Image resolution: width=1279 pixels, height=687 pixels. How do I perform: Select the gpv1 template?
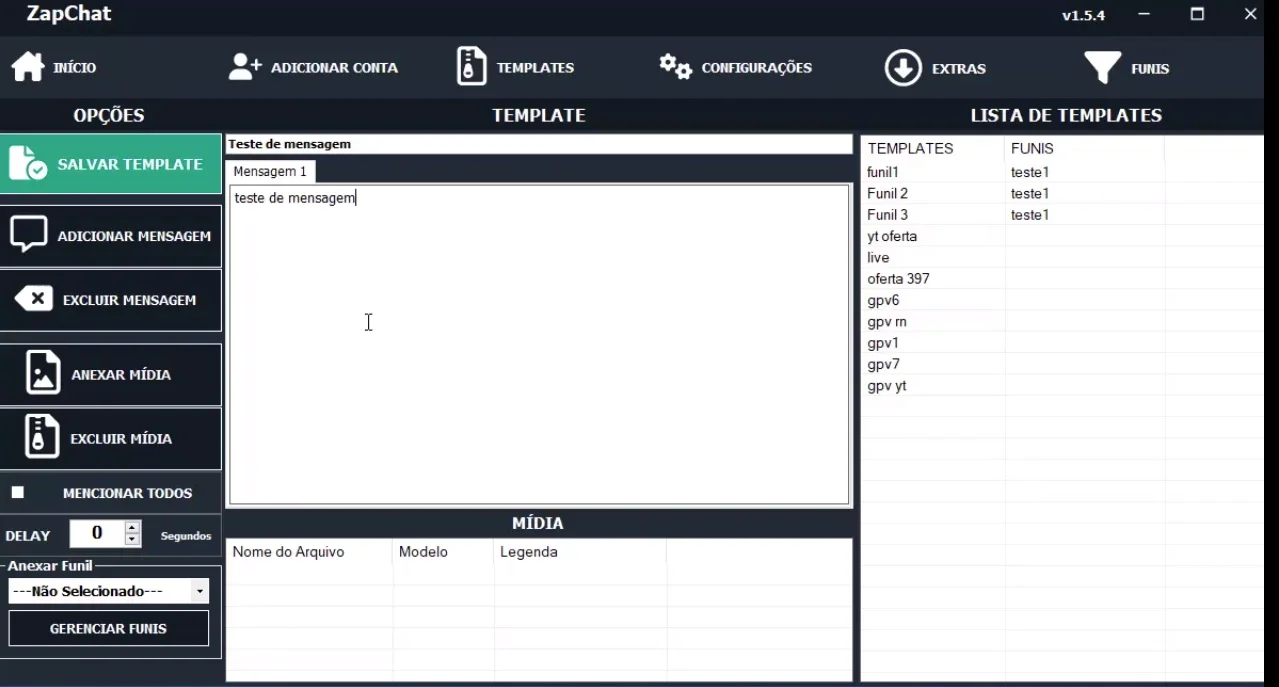pyautogui.click(x=883, y=343)
